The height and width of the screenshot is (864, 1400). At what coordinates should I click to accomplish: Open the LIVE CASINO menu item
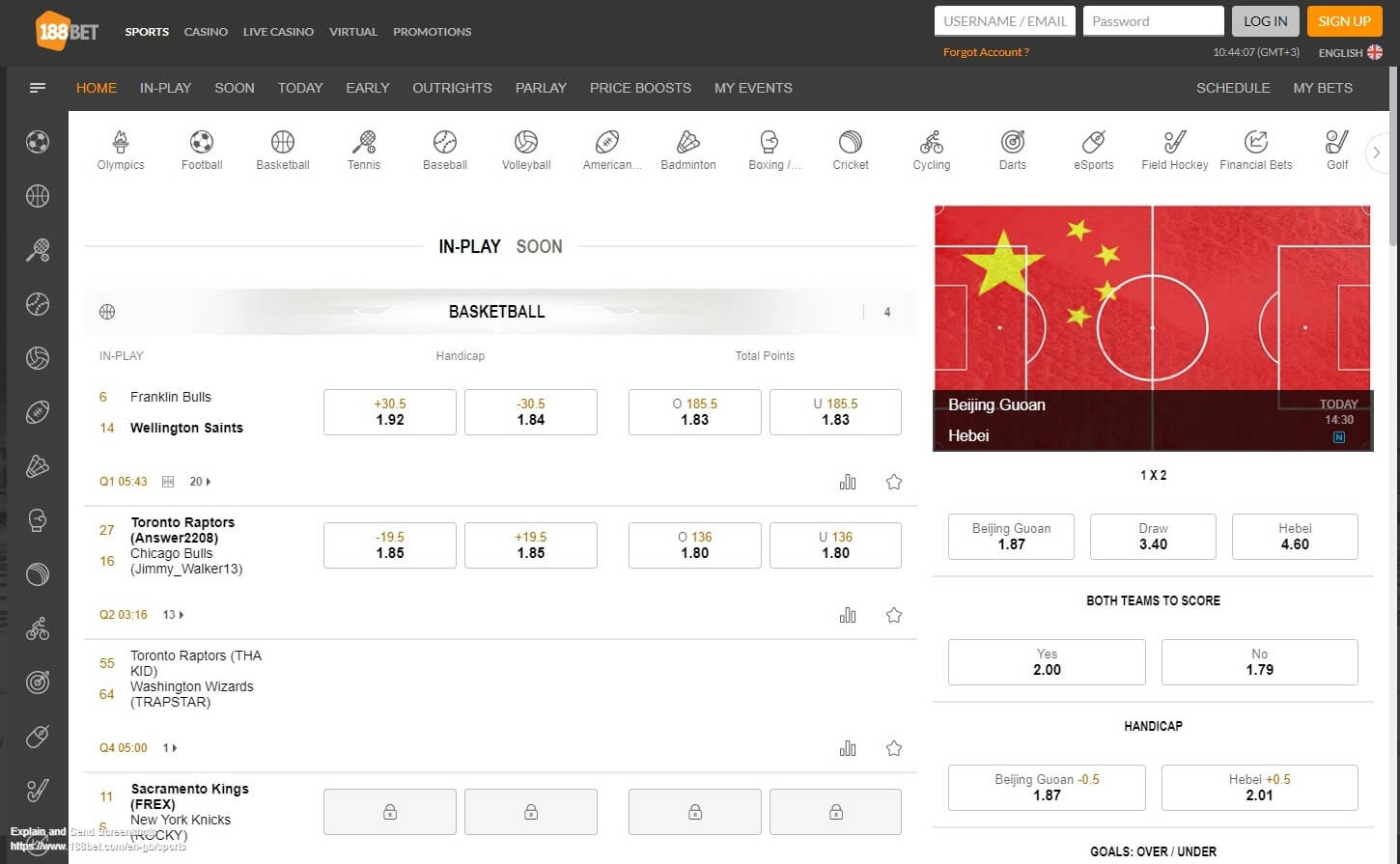click(x=278, y=32)
